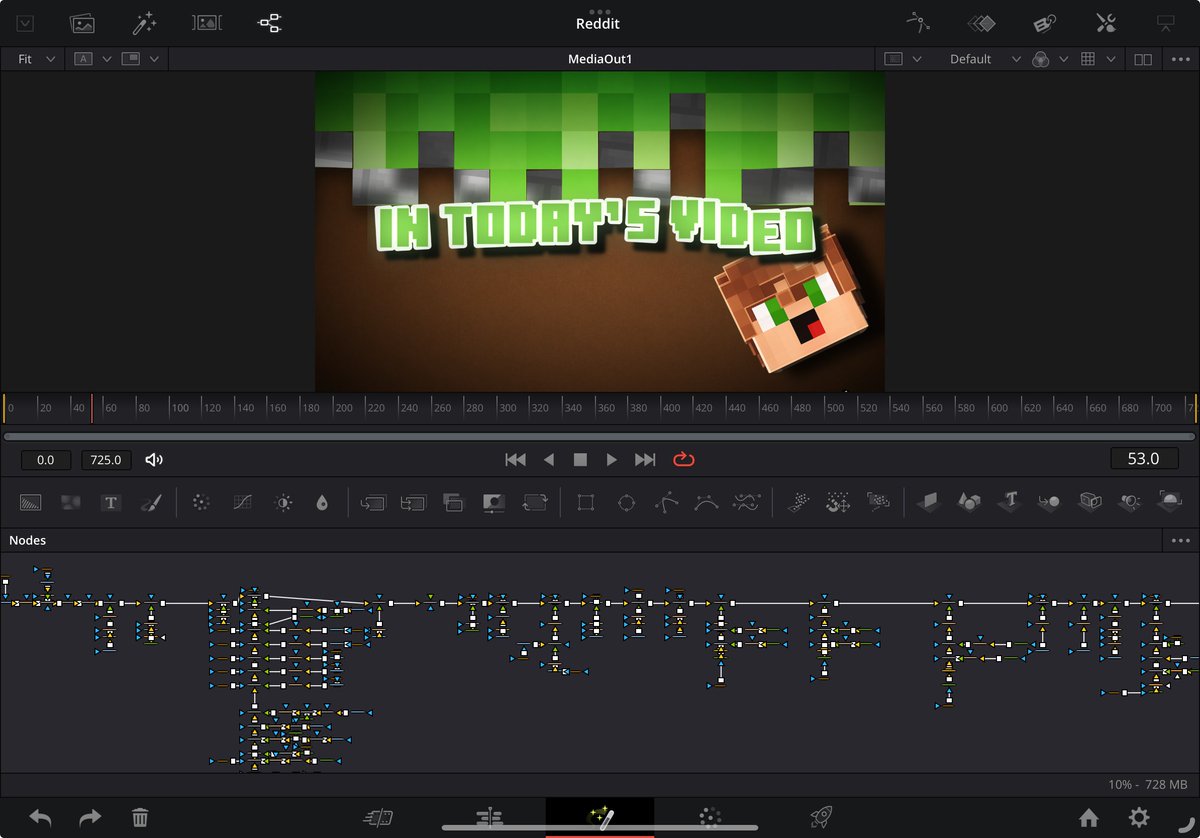The height and width of the screenshot is (838, 1200).
Task: Mute the audio speaker
Action: (154, 460)
